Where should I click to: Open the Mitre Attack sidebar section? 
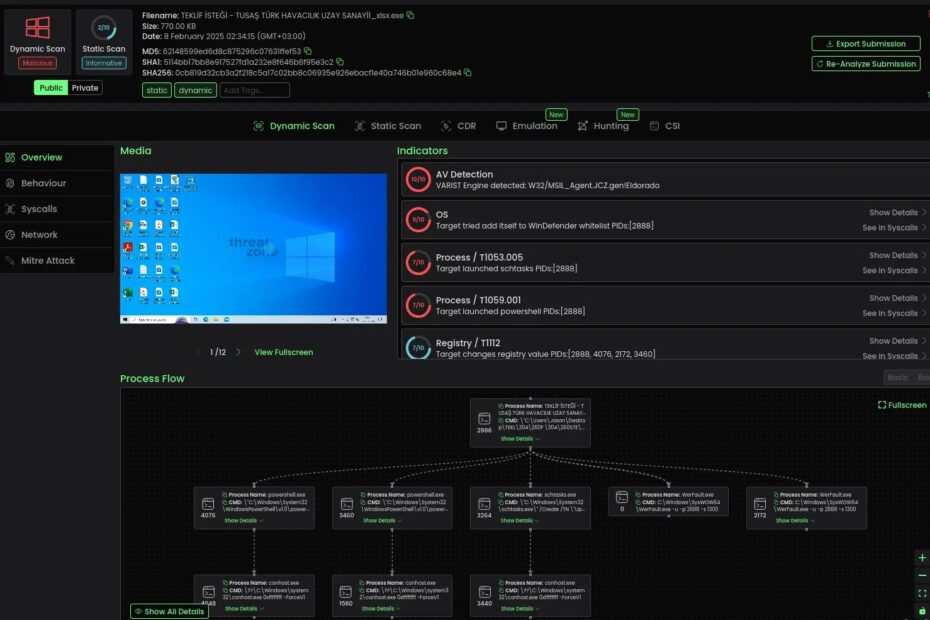[48, 261]
